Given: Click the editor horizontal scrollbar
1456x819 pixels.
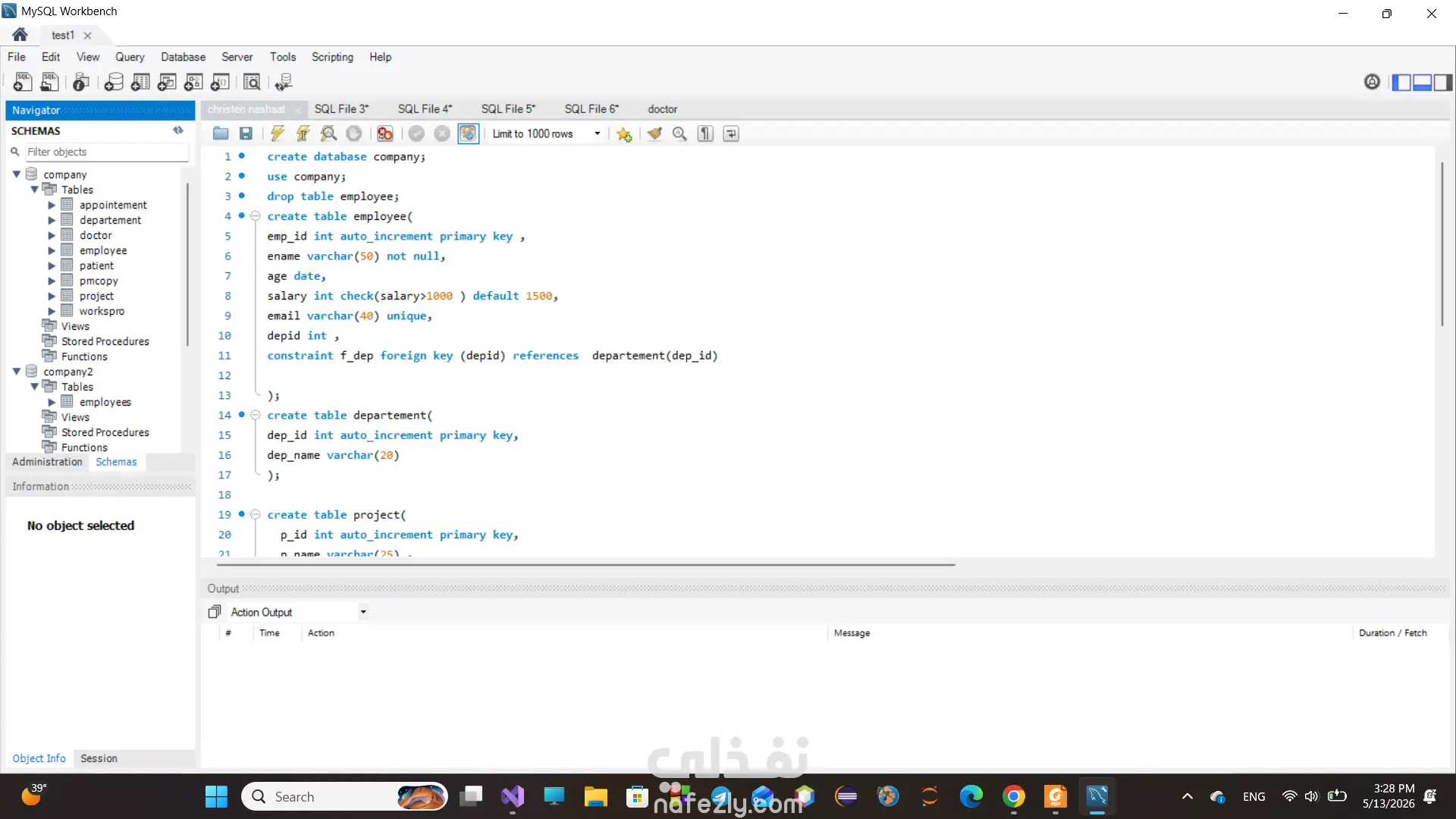Looking at the screenshot, I should [x=585, y=565].
